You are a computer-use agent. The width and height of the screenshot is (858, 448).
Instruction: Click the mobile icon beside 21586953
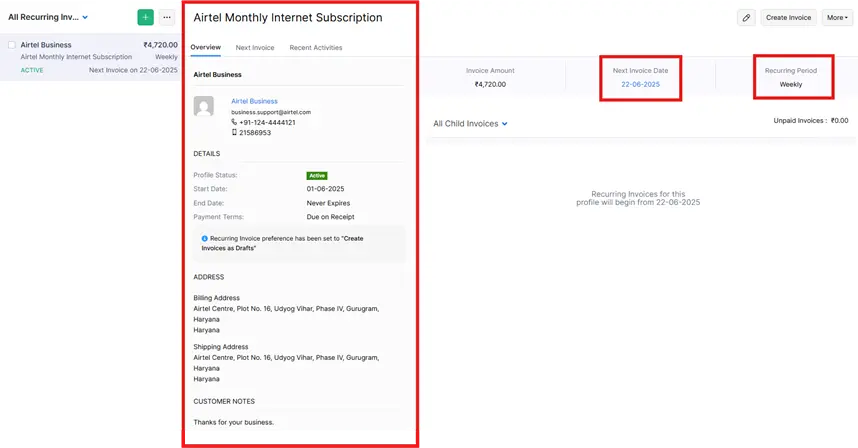[x=234, y=132]
